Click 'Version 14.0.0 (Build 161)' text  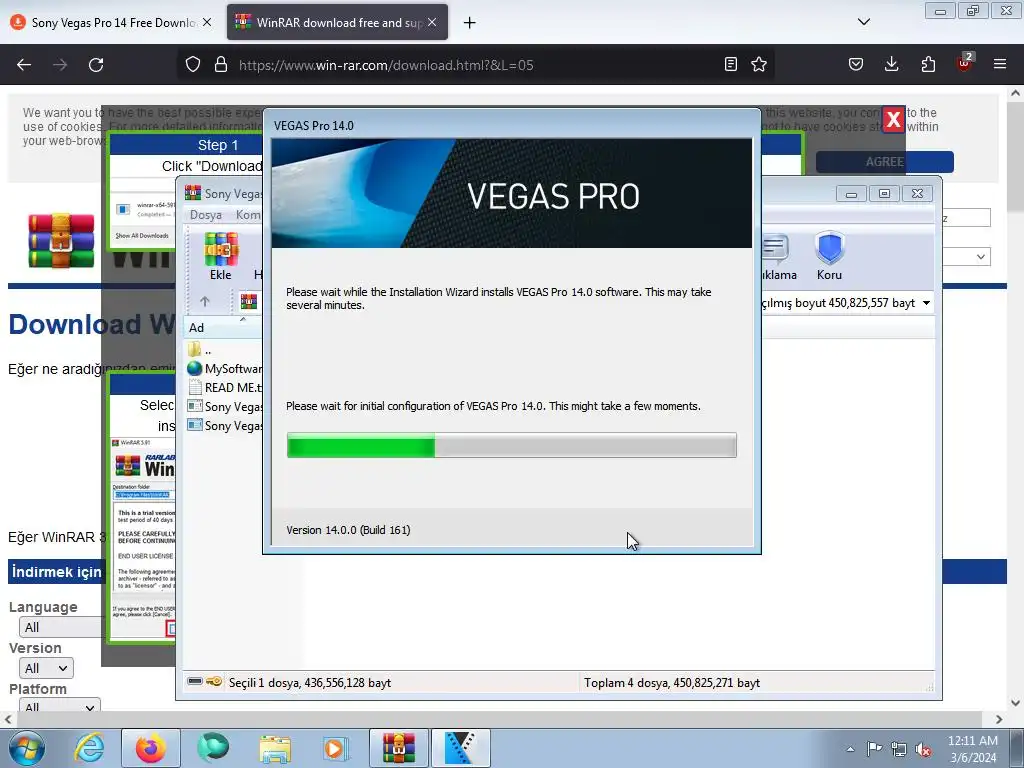348,530
